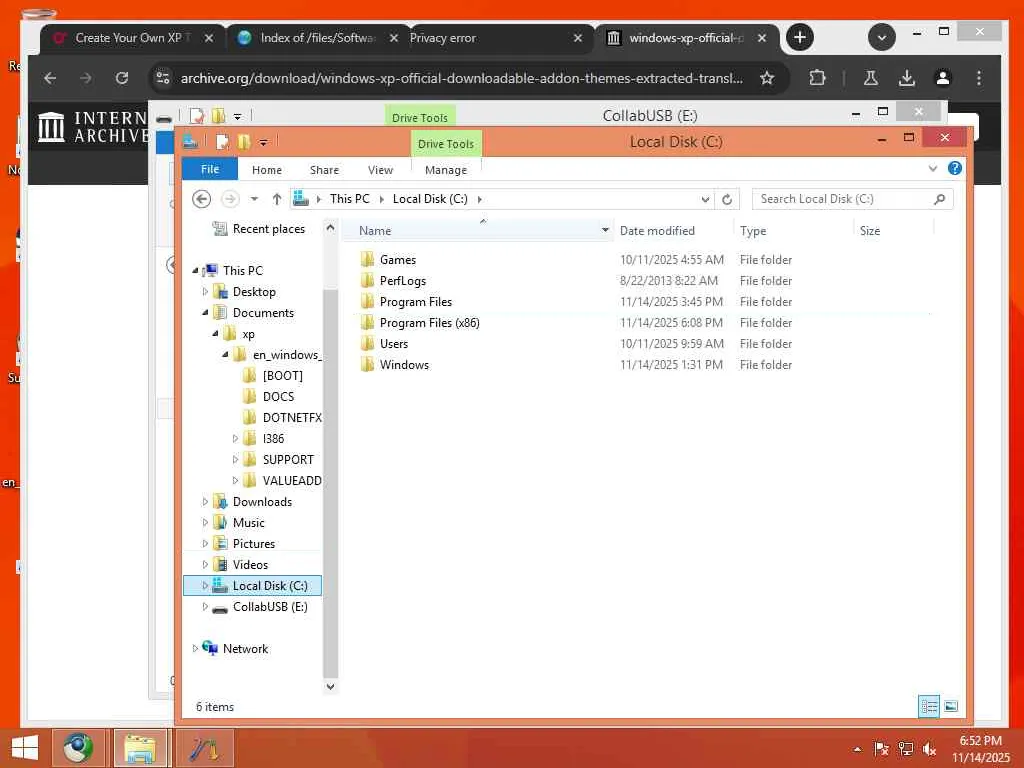
Task: Open Chrome tab search dropdown
Action: tap(881, 37)
